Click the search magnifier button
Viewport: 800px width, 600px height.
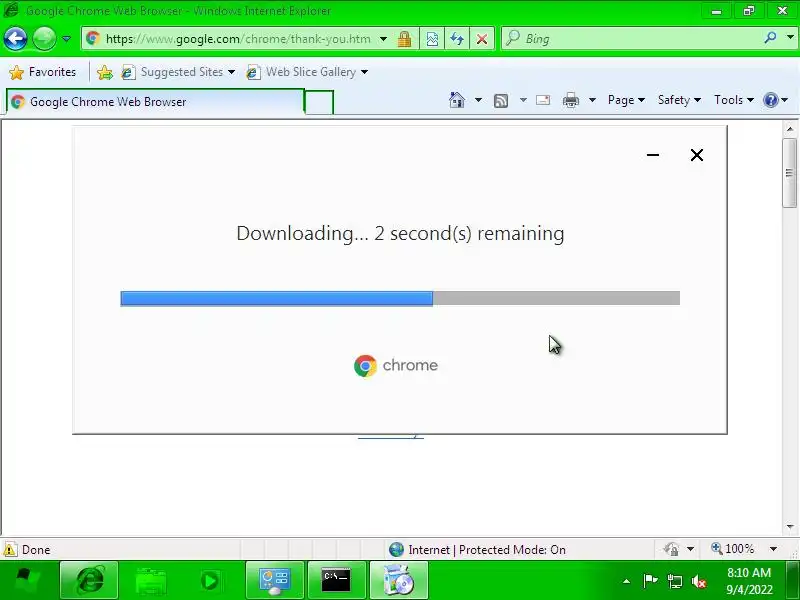point(770,38)
